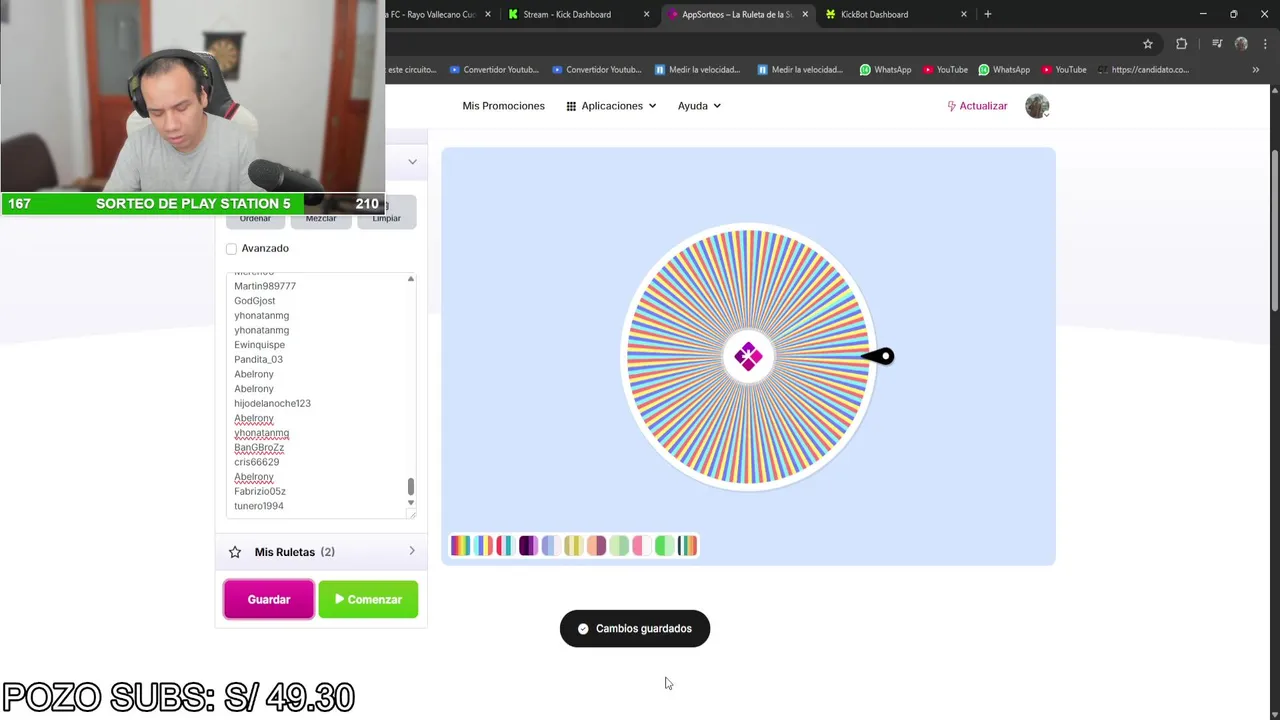Enable the Avanzado checkbox
This screenshot has height=720, width=1280.
231,249
